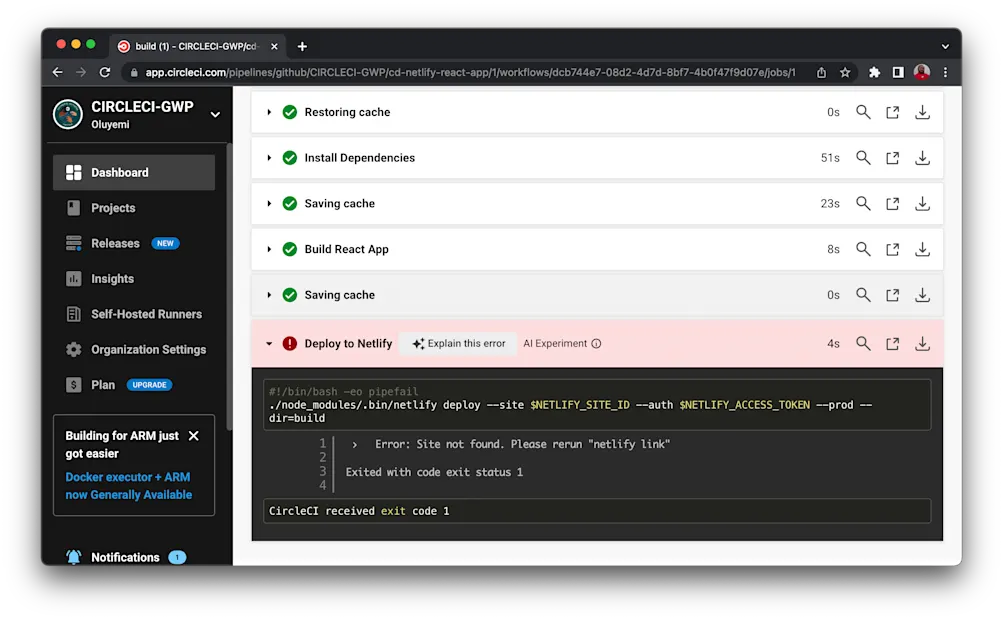The width and height of the screenshot is (1003, 620).
Task: Expand the Restoring cache step
Action: [268, 112]
